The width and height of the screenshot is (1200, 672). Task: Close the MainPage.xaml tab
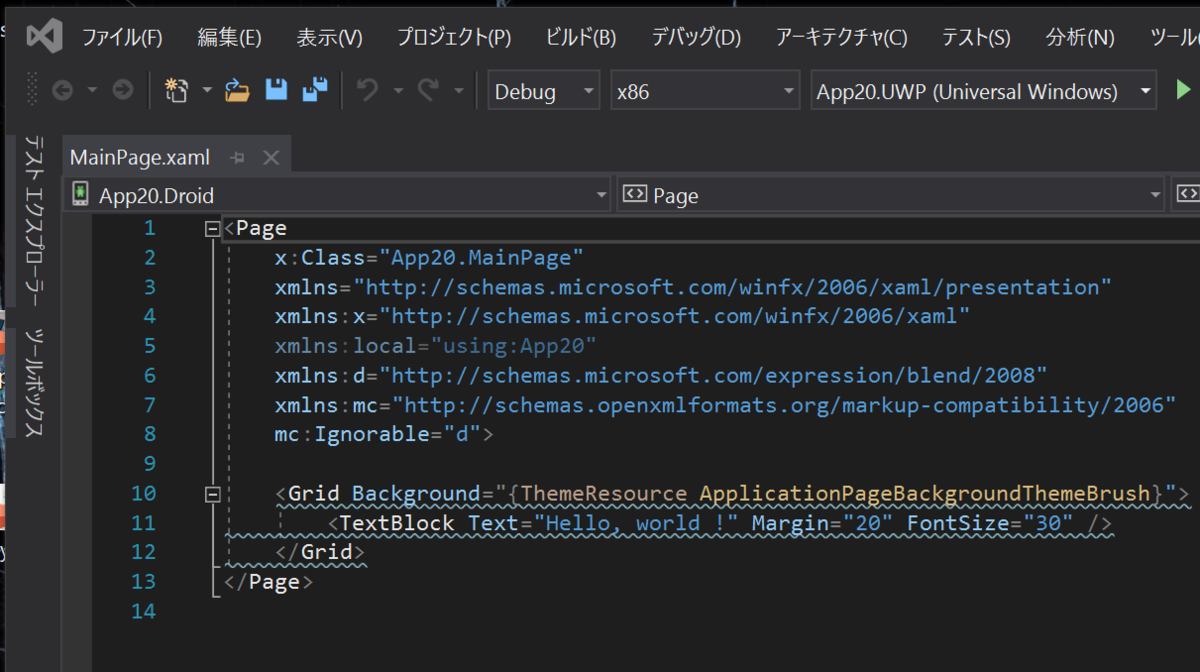tap(270, 158)
